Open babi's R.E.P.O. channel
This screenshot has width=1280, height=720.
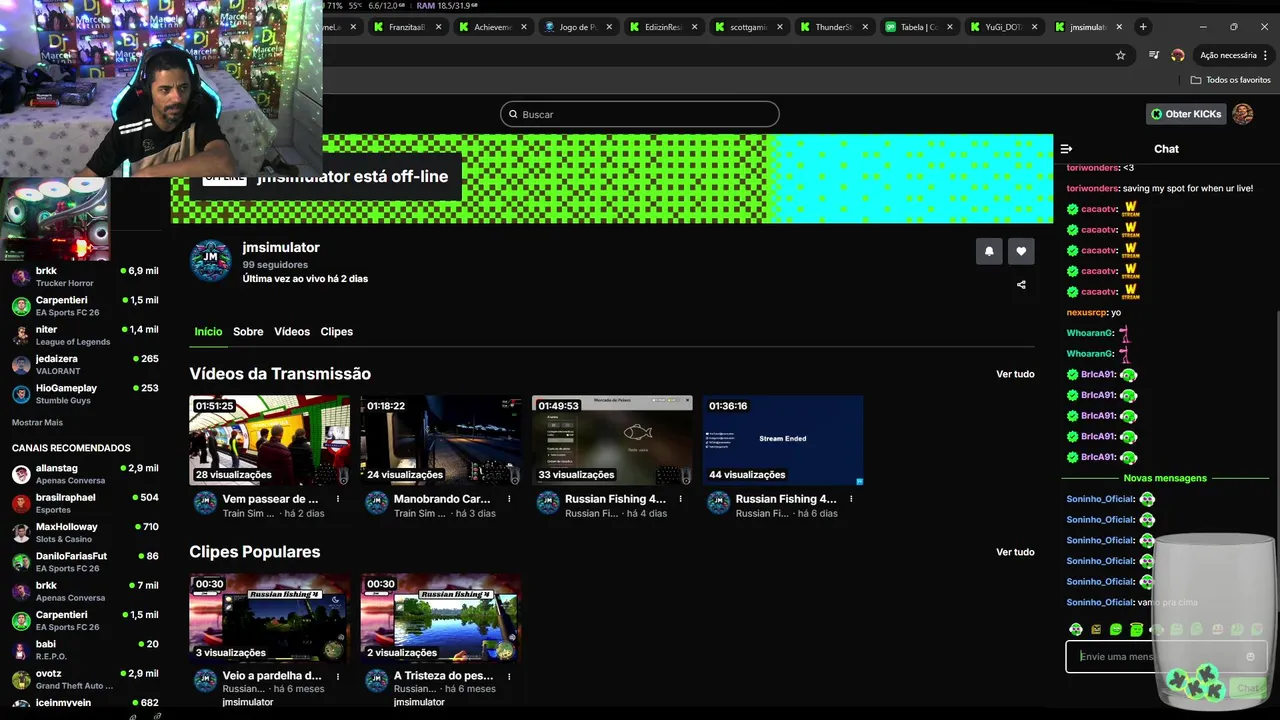tap(85, 650)
